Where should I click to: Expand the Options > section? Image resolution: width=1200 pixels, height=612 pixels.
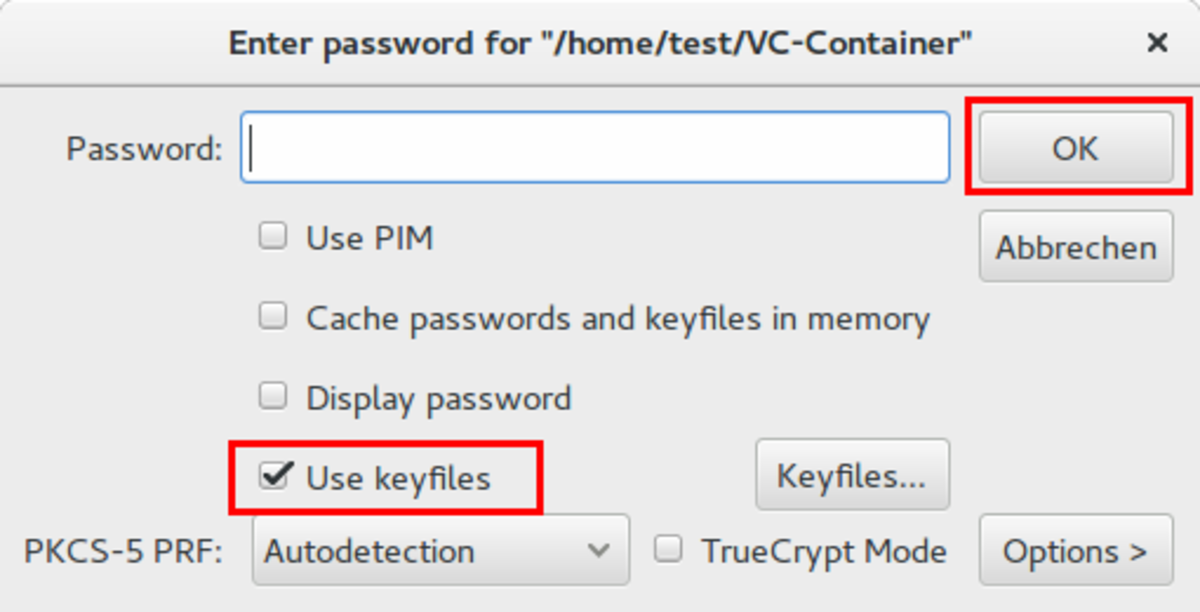tap(1075, 551)
